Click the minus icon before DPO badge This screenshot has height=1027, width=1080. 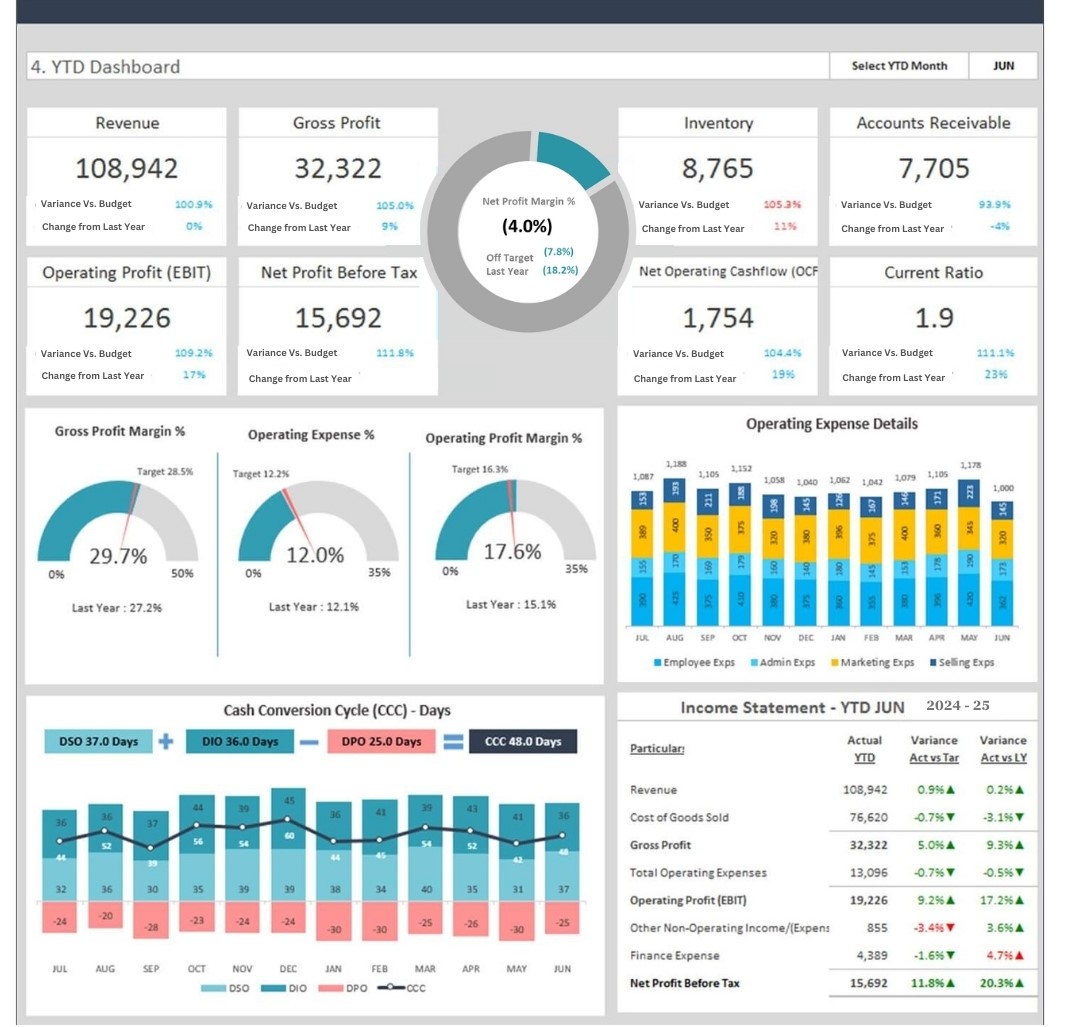(x=309, y=742)
